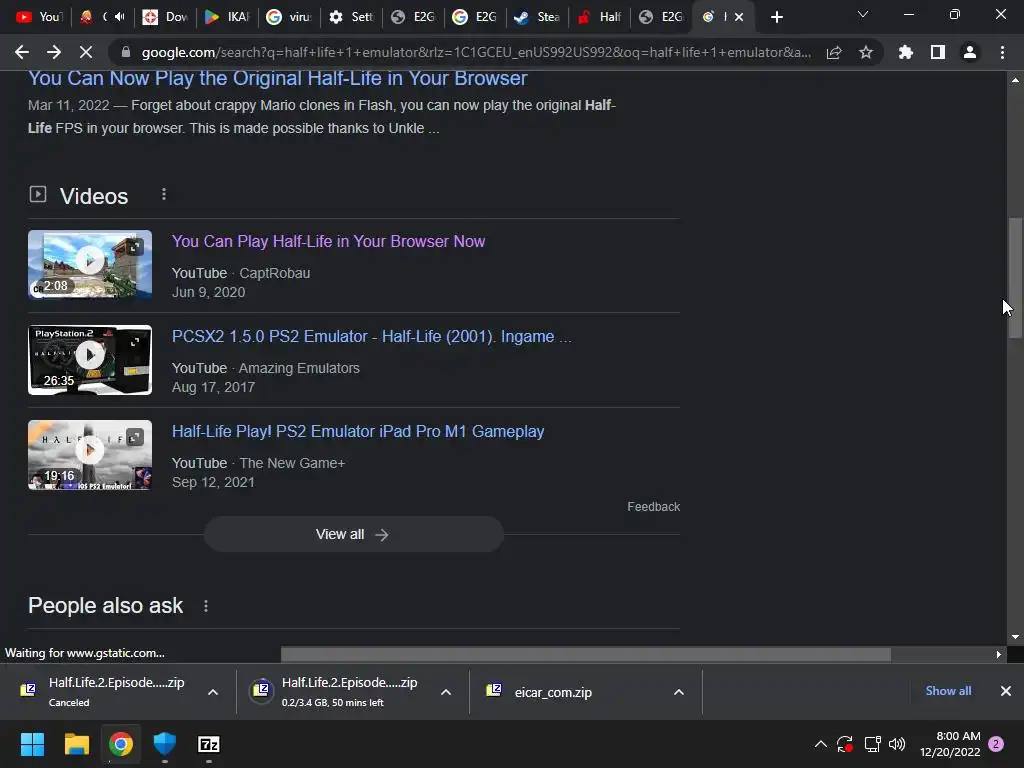Open the canceled Half.Life.2.Episode zip download
The height and width of the screenshot is (768, 1024).
pos(104,692)
